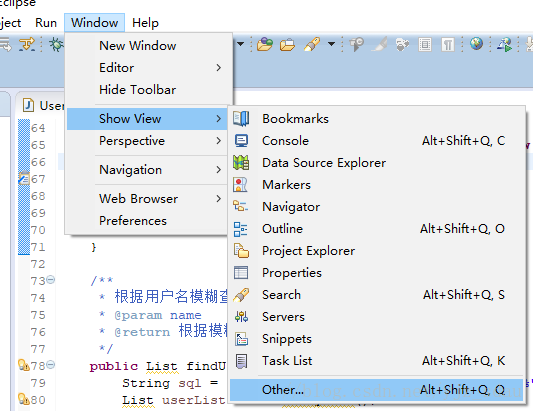Collapse the comment fold at line 73
533x411 pixels.
[x=51, y=280]
